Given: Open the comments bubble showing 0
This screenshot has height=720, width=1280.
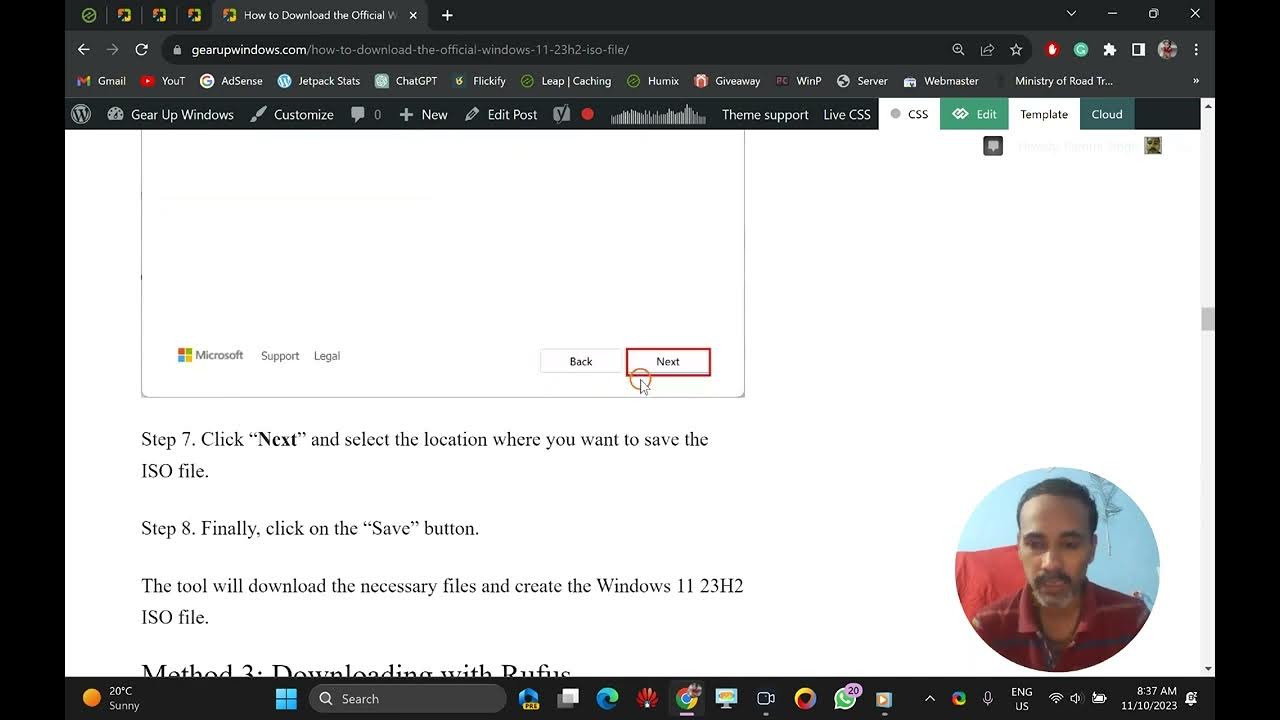Looking at the screenshot, I should 366,114.
